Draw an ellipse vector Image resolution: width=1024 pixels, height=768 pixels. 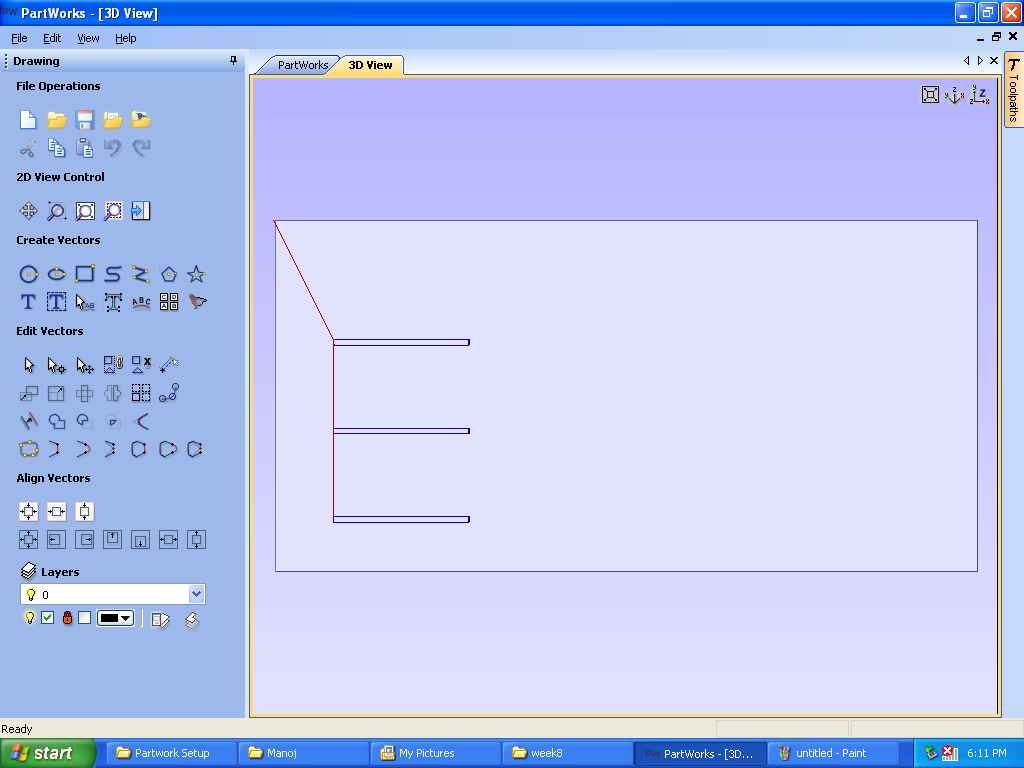coord(56,274)
